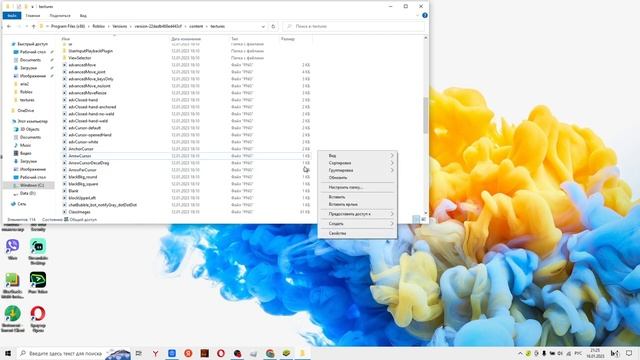Select the advancedMoveResize file

pyautogui.click(x=87, y=93)
